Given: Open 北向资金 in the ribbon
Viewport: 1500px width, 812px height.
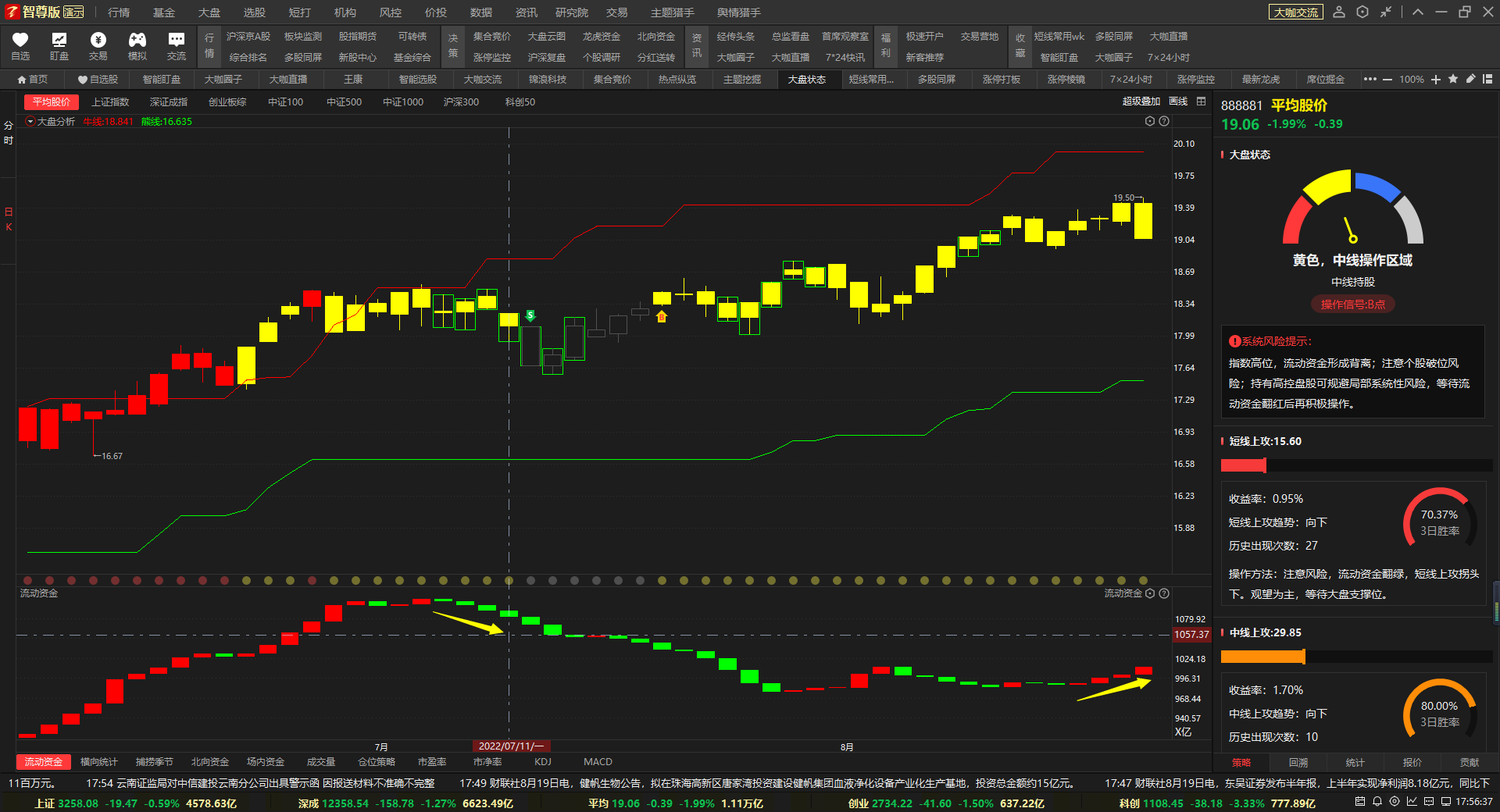Looking at the screenshot, I should tap(656, 37).
